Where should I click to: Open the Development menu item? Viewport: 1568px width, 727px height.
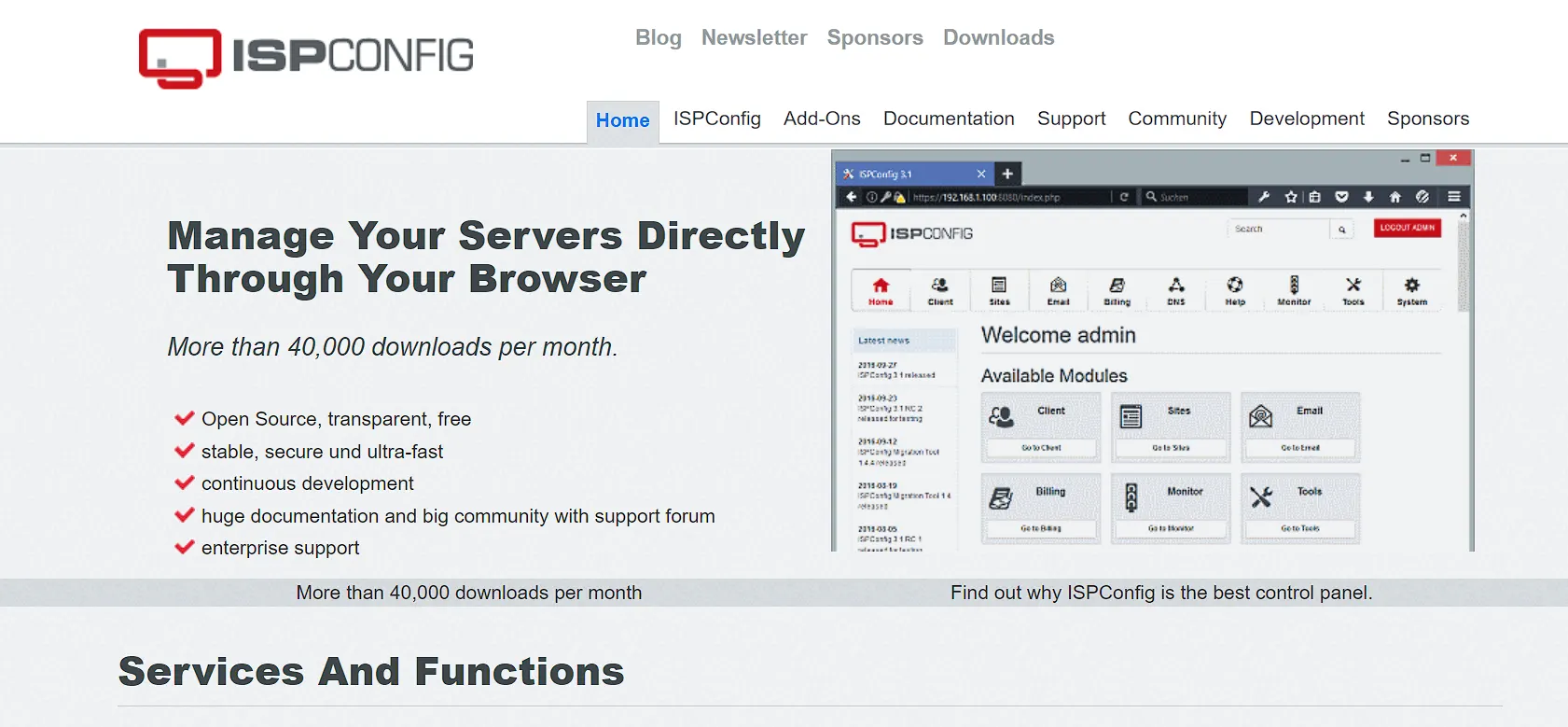1307,119
